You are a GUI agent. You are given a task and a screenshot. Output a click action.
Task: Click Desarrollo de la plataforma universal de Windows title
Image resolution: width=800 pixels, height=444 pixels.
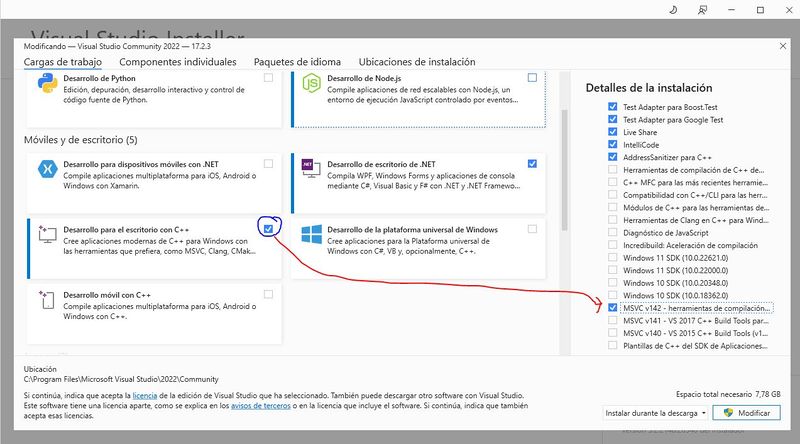click(412, 230)
